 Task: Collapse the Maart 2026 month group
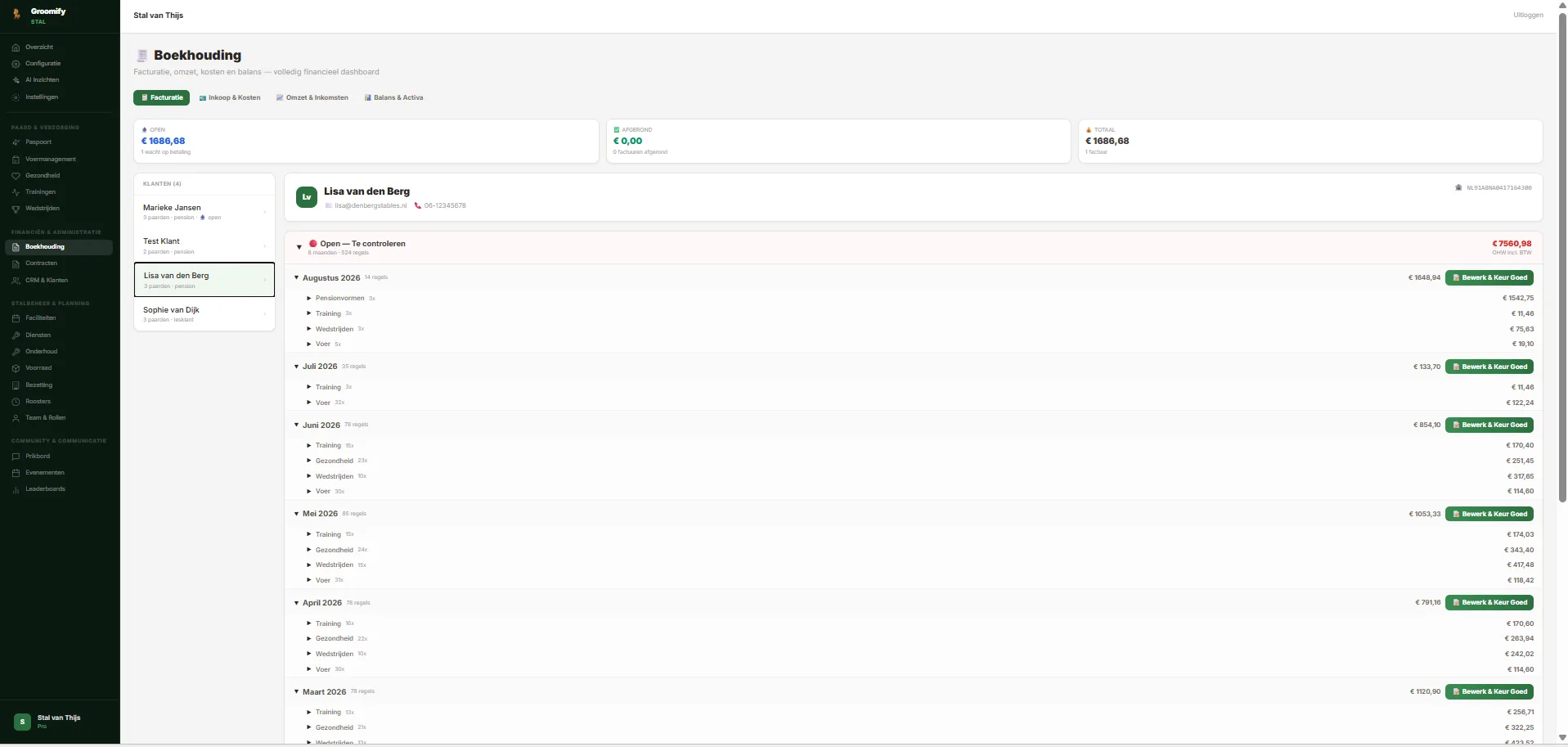coord(296,692)
